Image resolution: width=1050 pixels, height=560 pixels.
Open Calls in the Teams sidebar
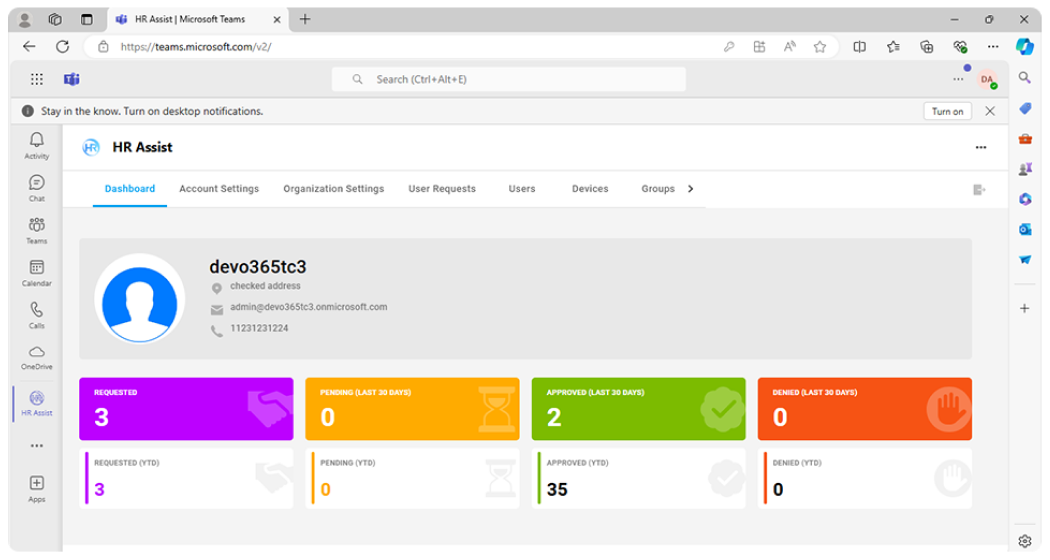tap(37, 314)
